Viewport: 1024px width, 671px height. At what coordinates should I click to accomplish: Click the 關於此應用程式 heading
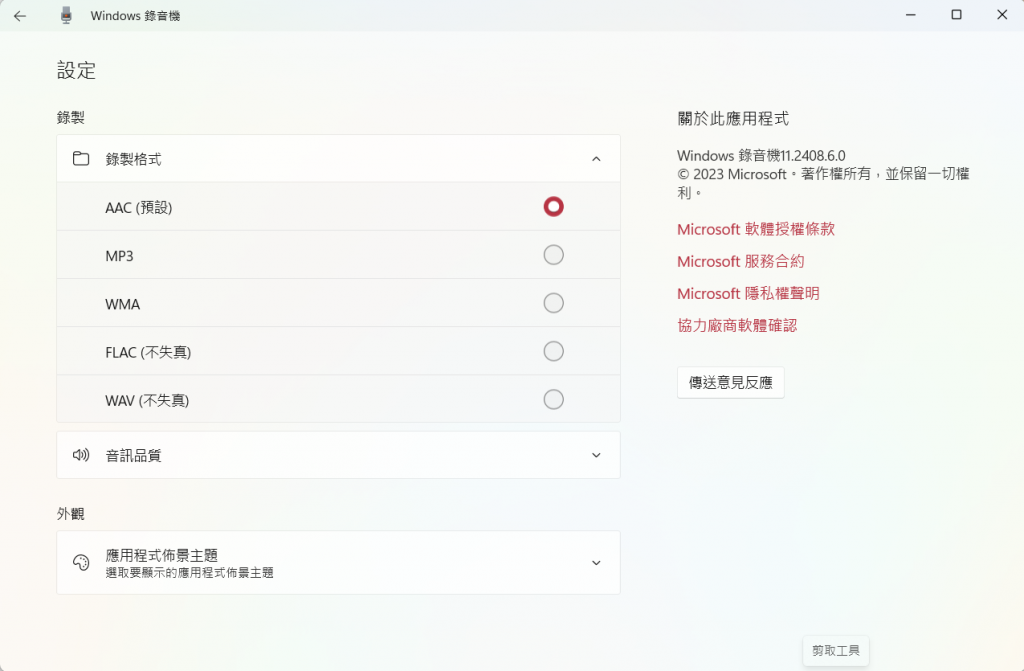[x=733, y=119]
